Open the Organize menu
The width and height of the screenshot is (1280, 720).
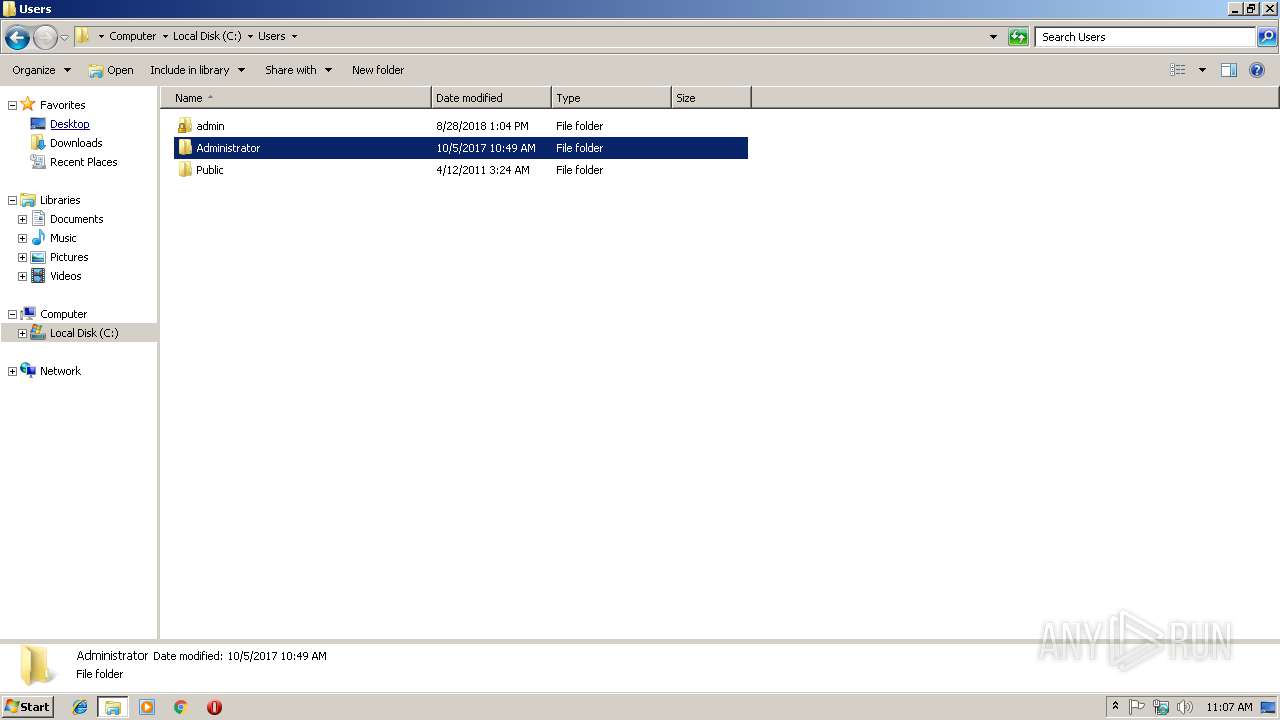click(x=42, y=70)
